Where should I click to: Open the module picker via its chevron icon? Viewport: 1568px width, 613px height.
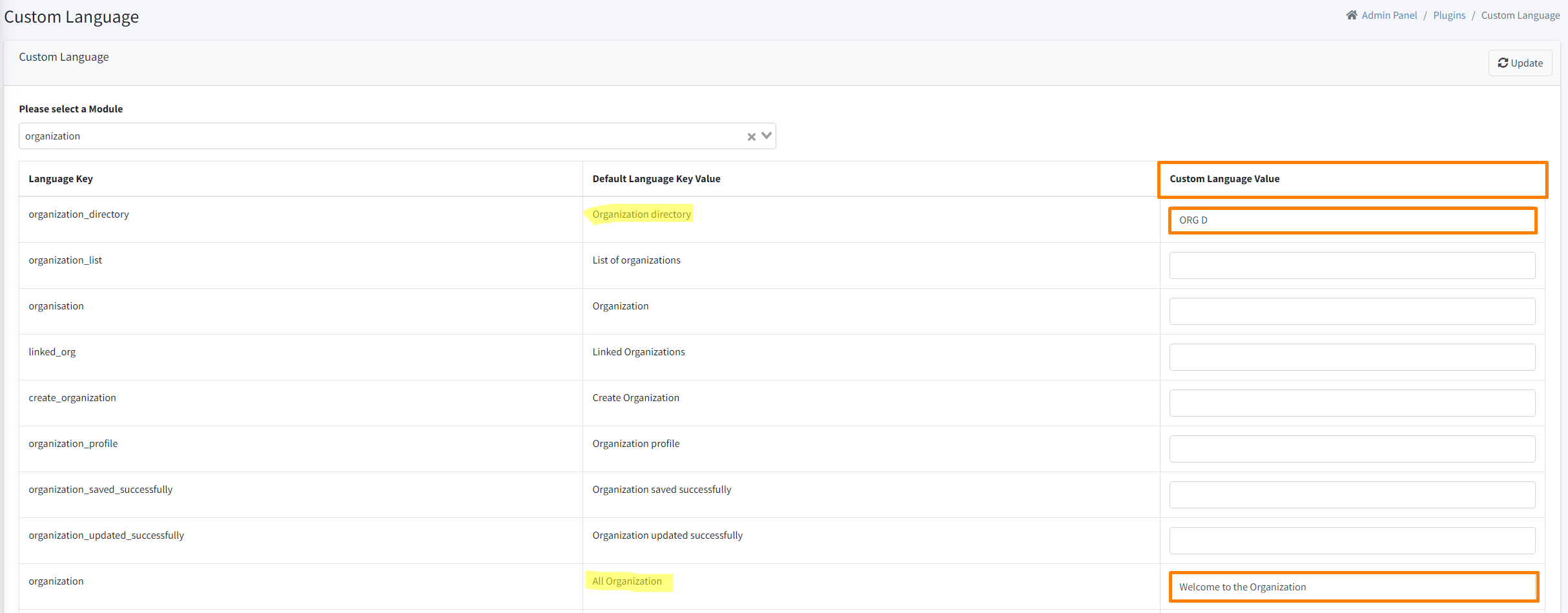pyautogui.click(x=766, y=136)
